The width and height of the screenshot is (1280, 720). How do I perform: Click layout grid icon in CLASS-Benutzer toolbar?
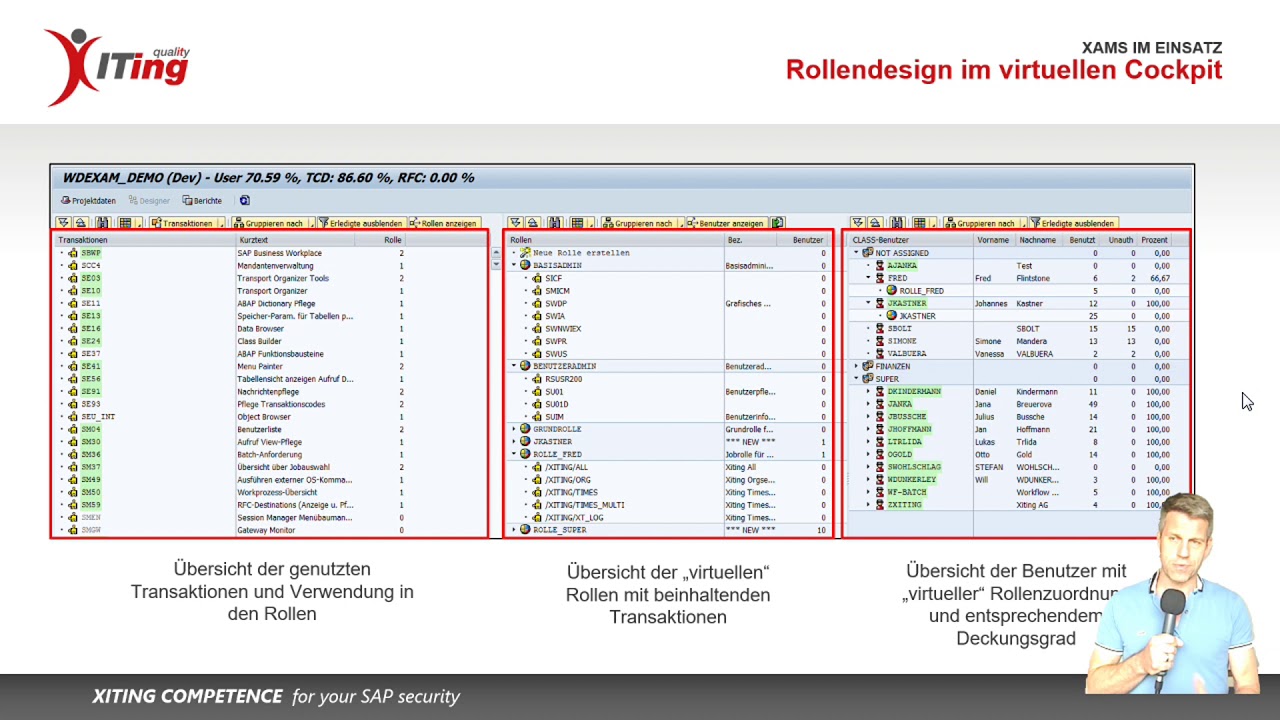[919, 223]
